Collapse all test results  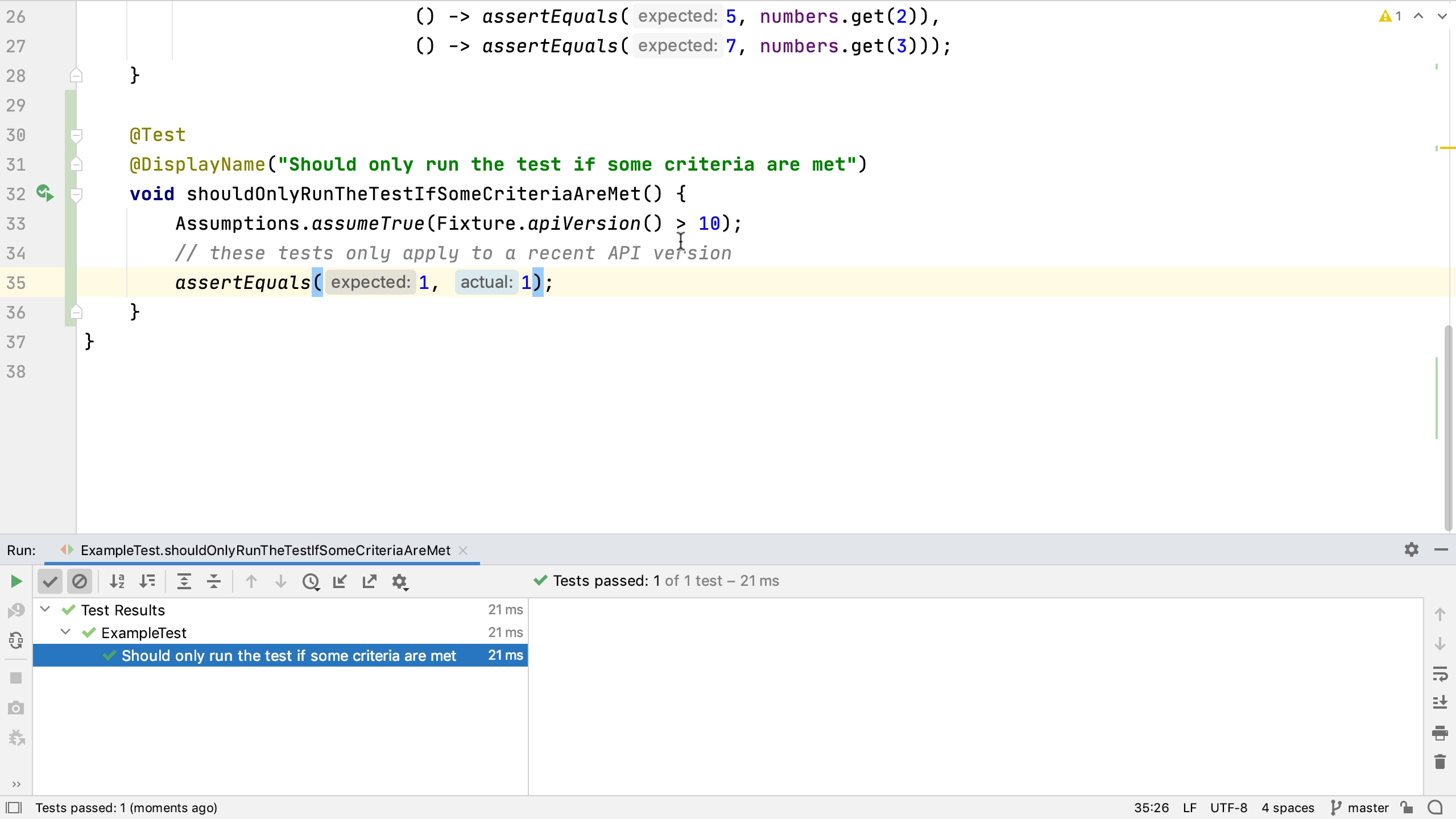214,581
